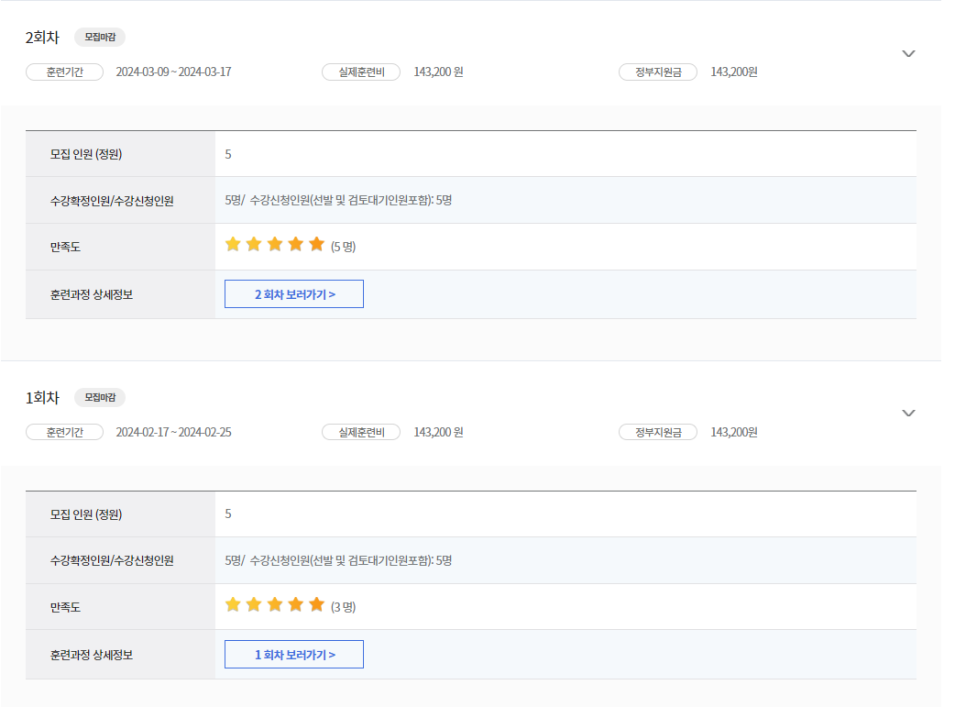Click the fifth satisfaction star for 2회차

[x=317, y=244]
